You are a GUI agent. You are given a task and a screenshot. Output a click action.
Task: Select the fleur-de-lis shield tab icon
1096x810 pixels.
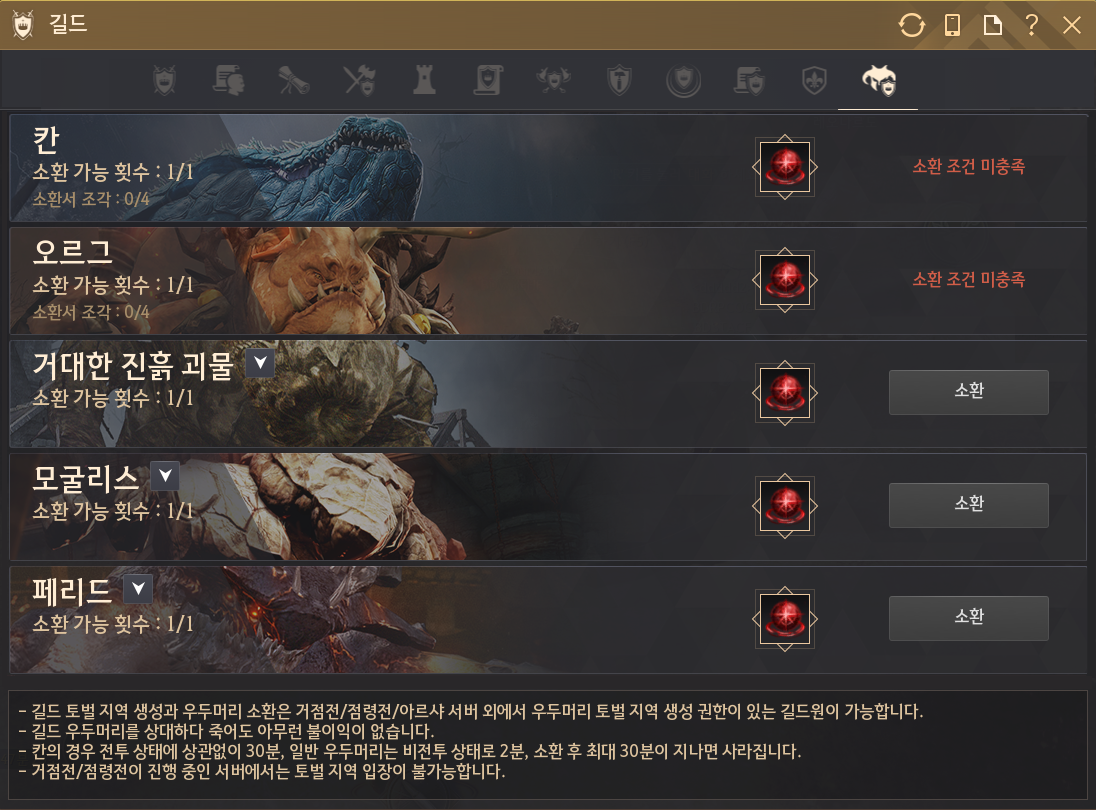[x=814, y=80]
